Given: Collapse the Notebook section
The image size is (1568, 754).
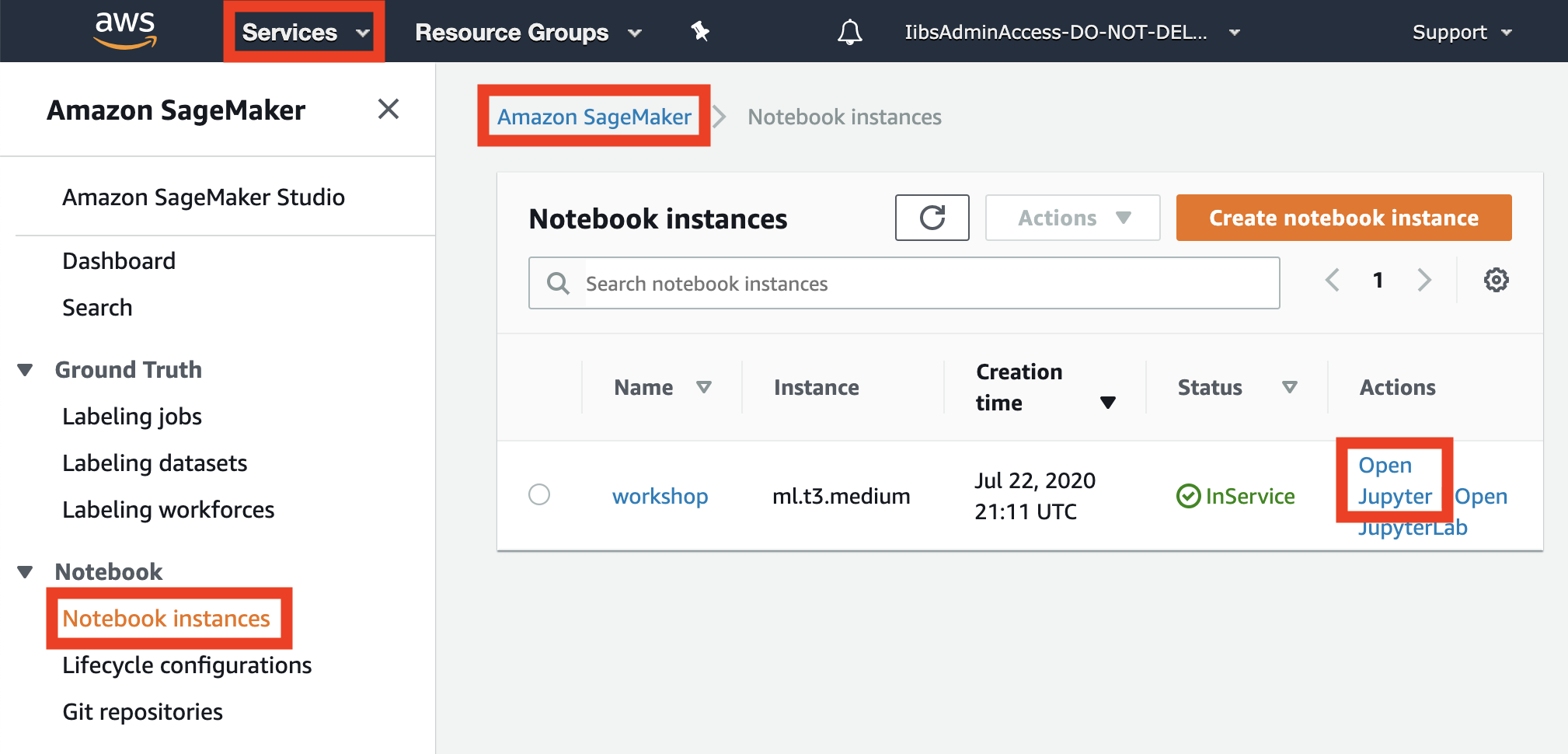Looking at the screenshot, I should [25, 572].
